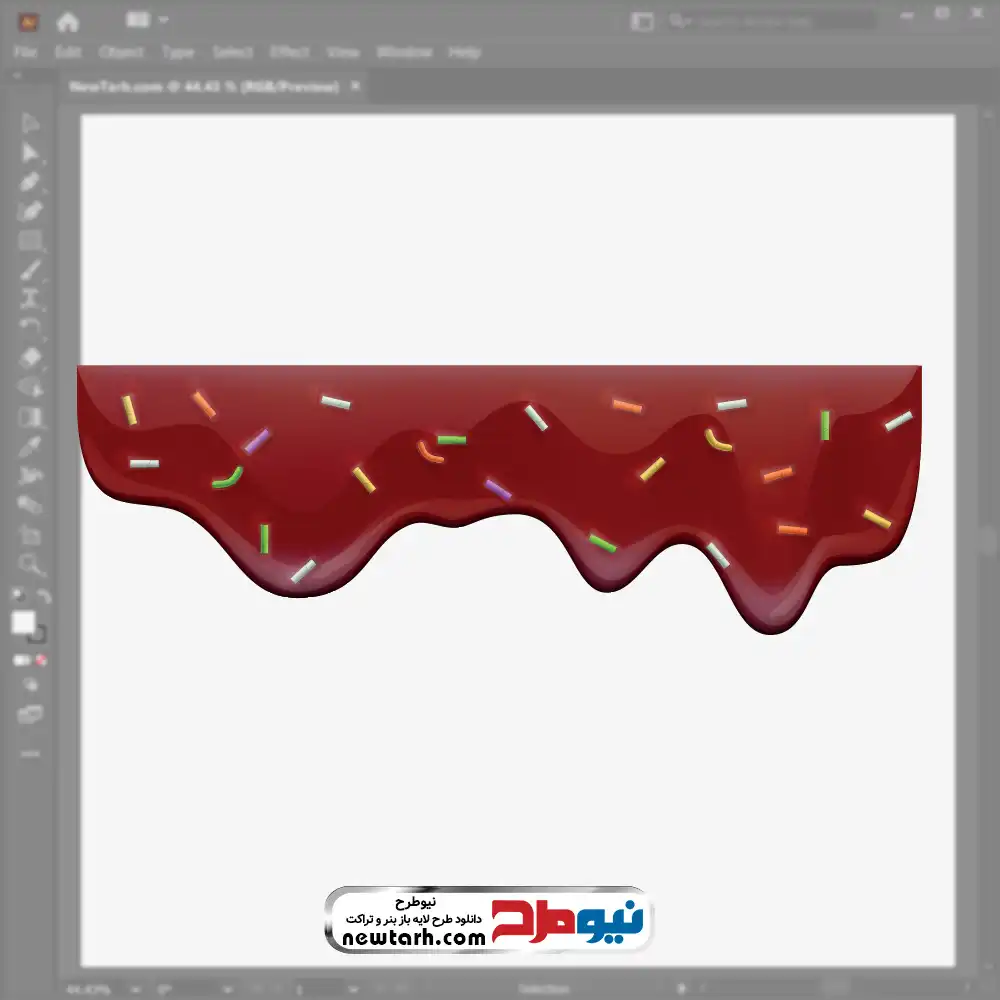Activate the Zoom magnifier tool
The height and width of the screenshot is (1000, 1000).
30,565
